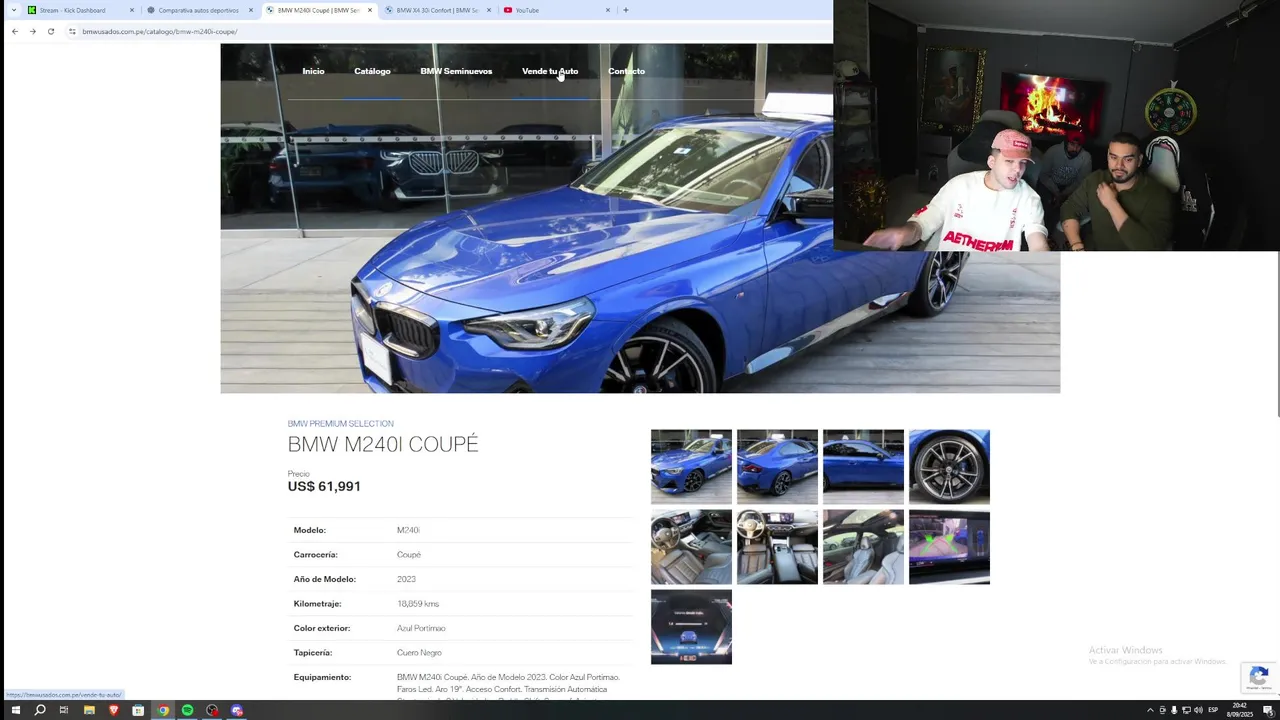Open BMW Seminuevos nav link
Screen dimensions: 1280x720
[456, 71]
